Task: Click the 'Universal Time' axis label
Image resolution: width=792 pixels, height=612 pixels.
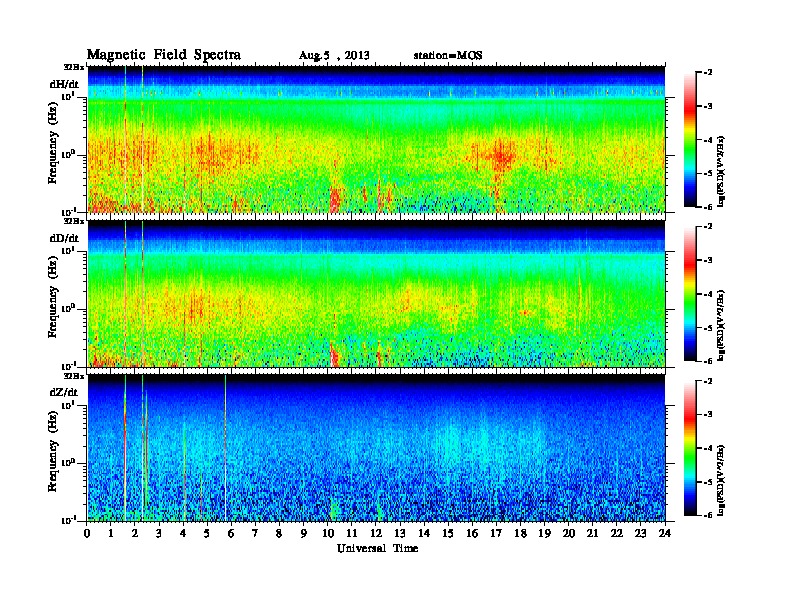Action: coord(377,548)
